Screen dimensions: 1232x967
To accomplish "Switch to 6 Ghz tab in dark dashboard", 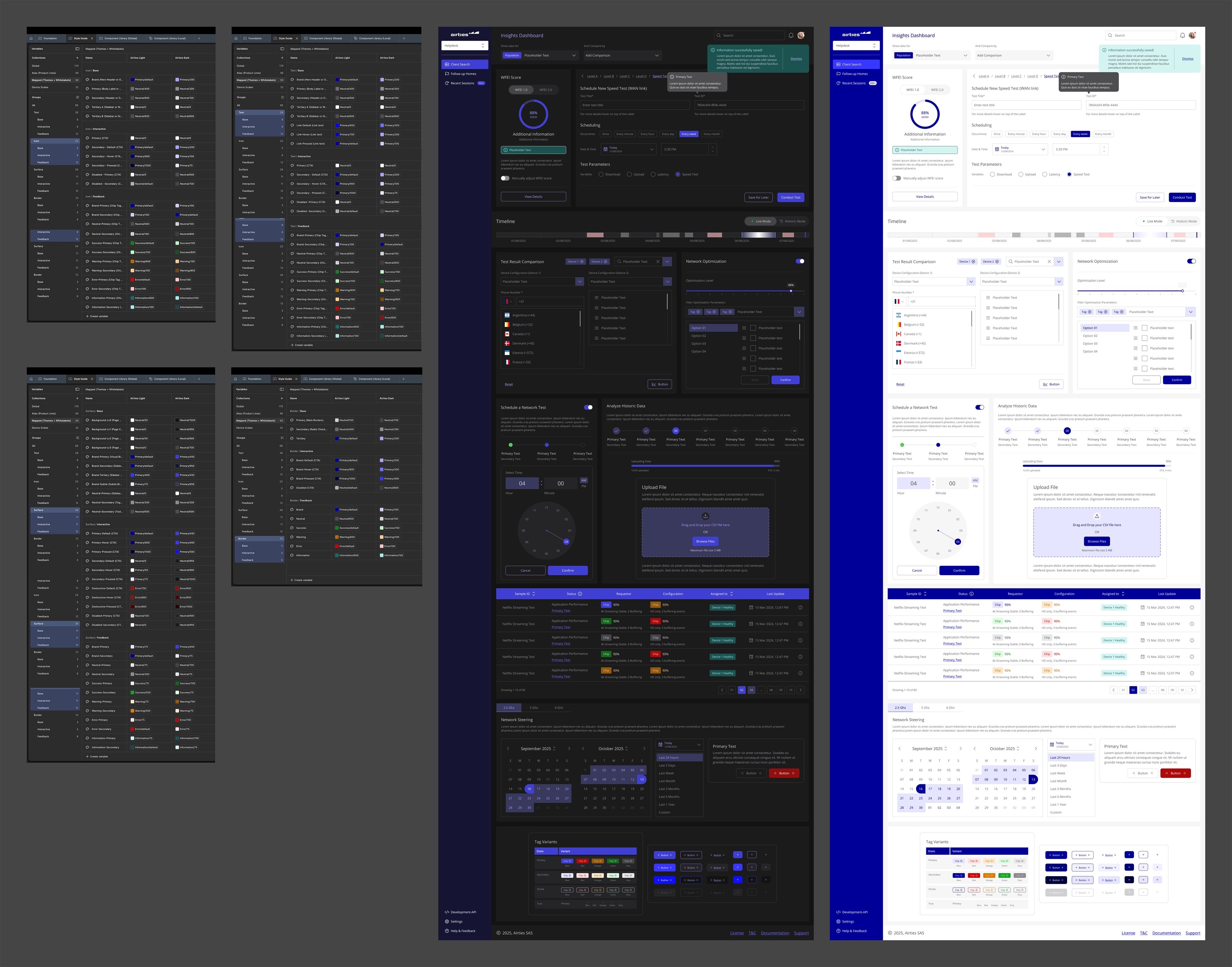I will [559, 708].
